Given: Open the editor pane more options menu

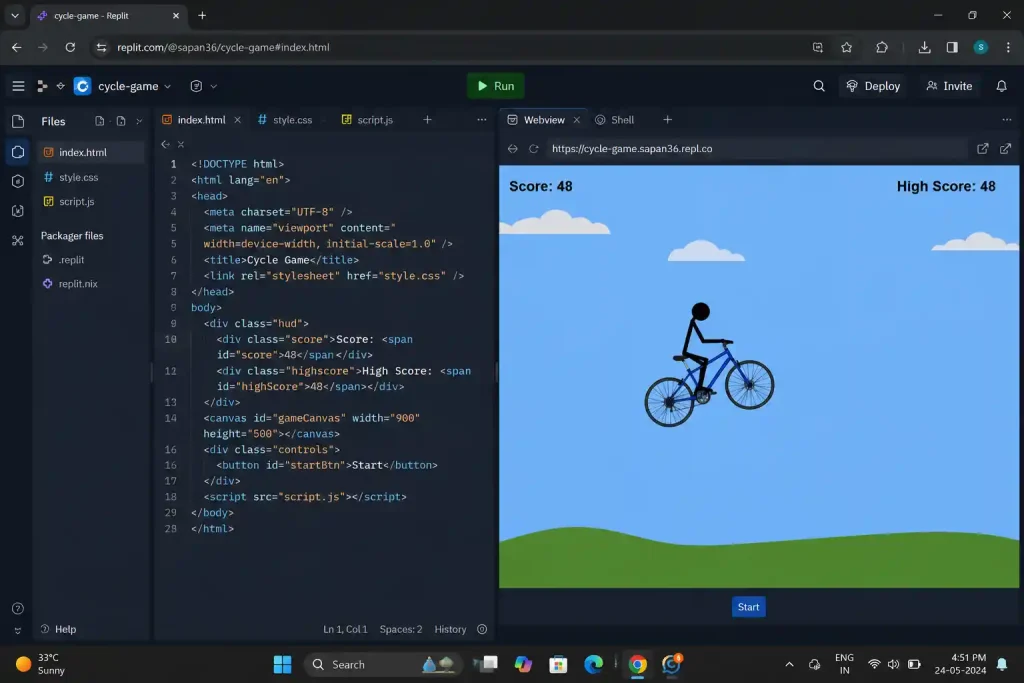Looking at the screenshot, I should click(481, 120).
